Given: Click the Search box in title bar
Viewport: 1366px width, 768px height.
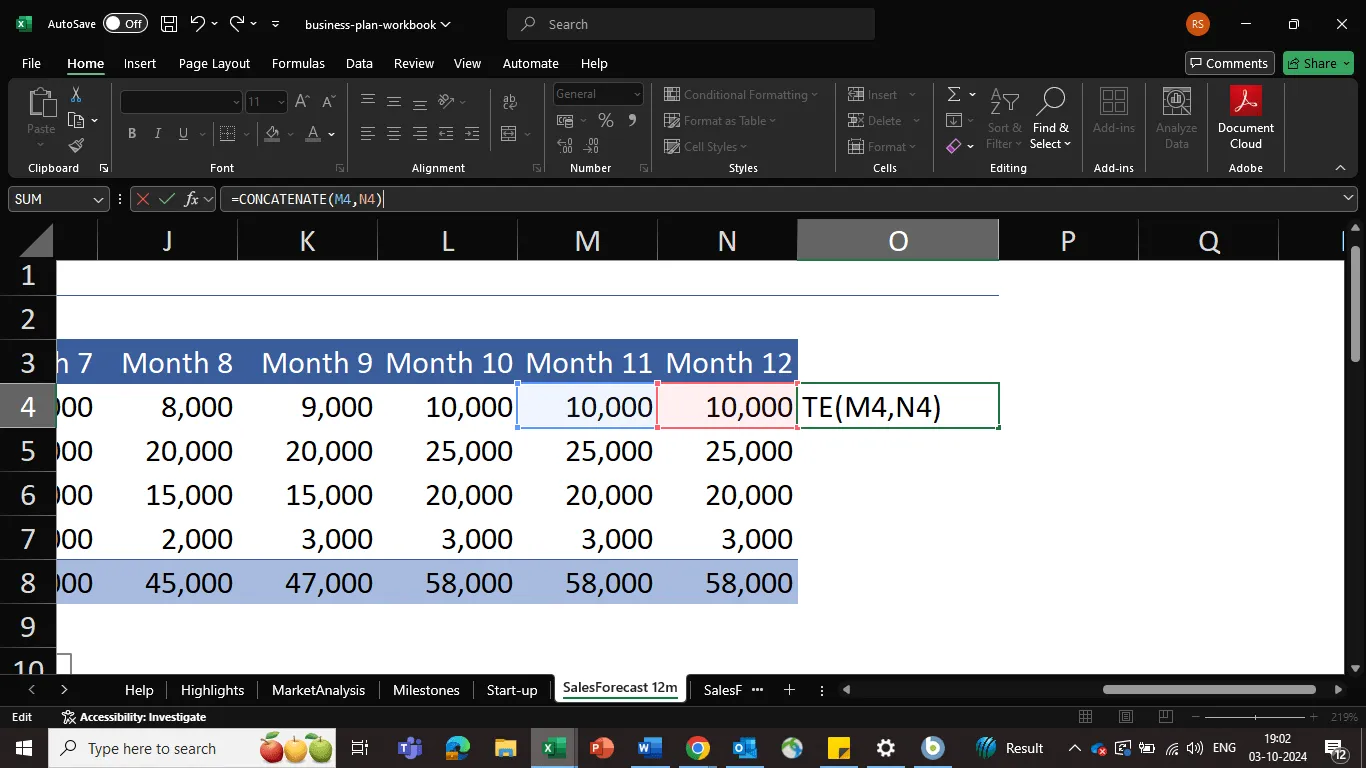Looking at the screenshot, I should point(691,24).
